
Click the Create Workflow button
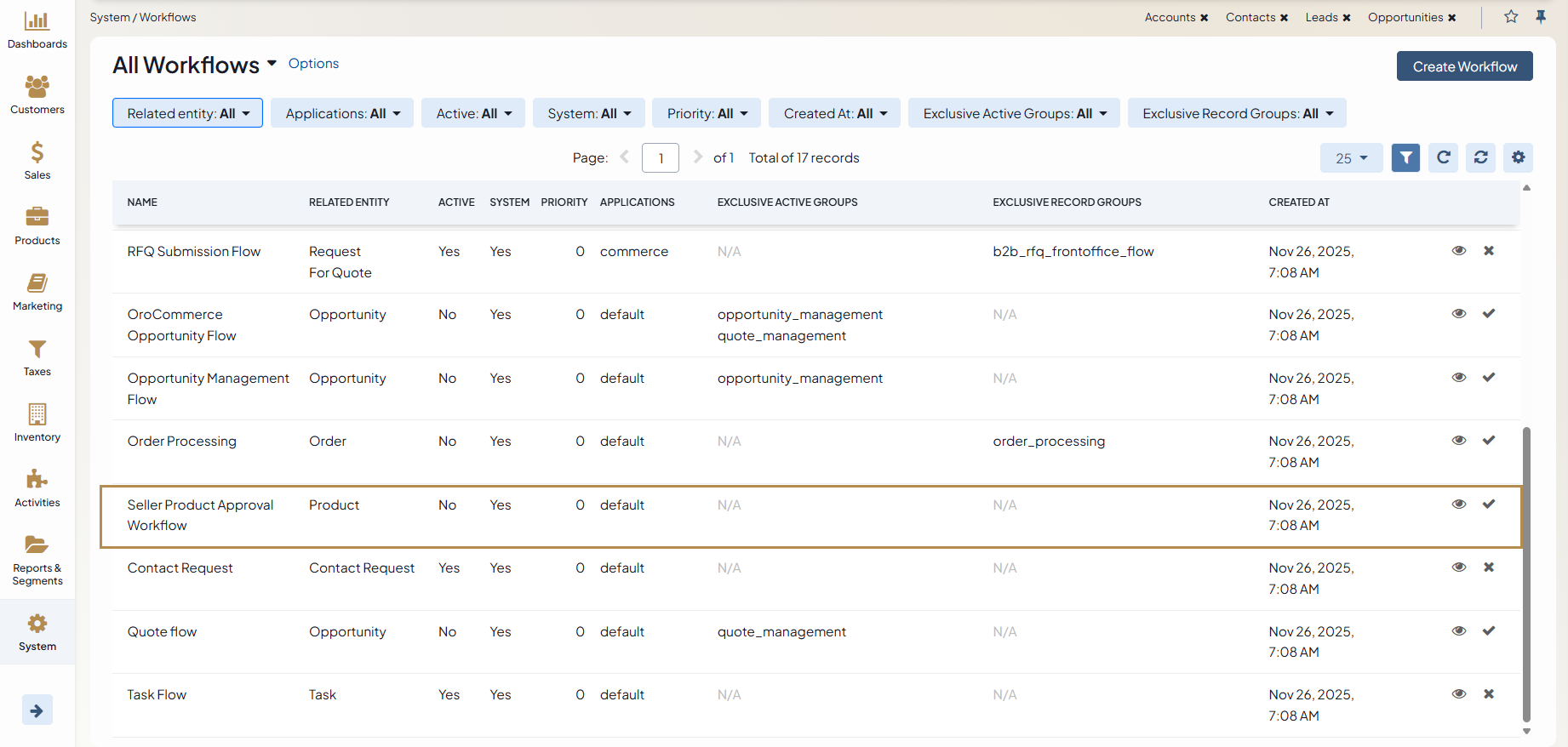[1464, 66]
